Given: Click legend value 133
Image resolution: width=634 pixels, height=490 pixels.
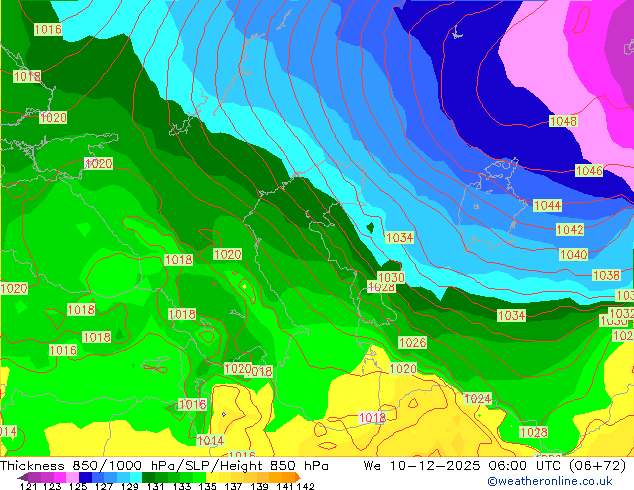Looking at the screenshot, I should [182, 486].
